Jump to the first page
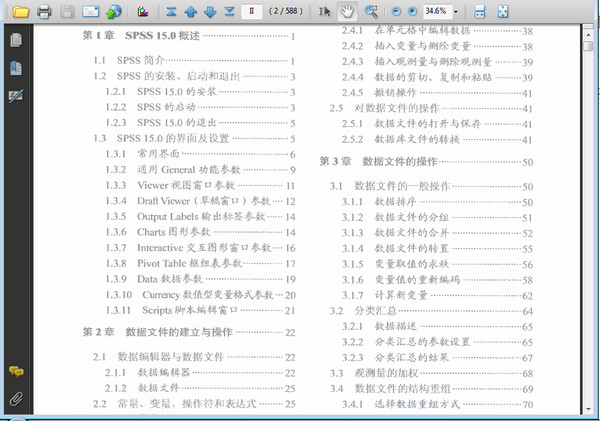 click(x=171, y=12)
